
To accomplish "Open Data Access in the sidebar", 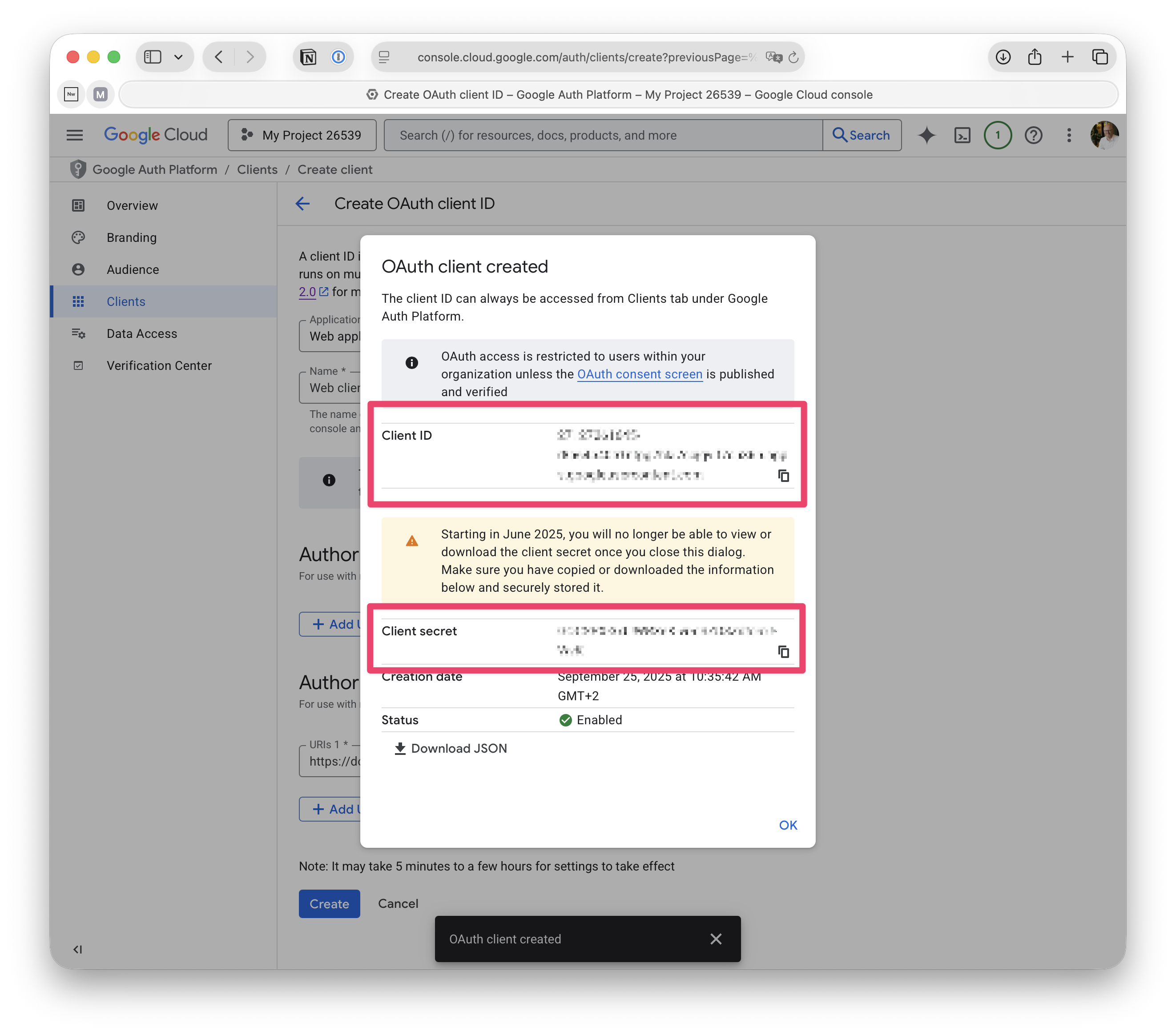I will (141, 333).
